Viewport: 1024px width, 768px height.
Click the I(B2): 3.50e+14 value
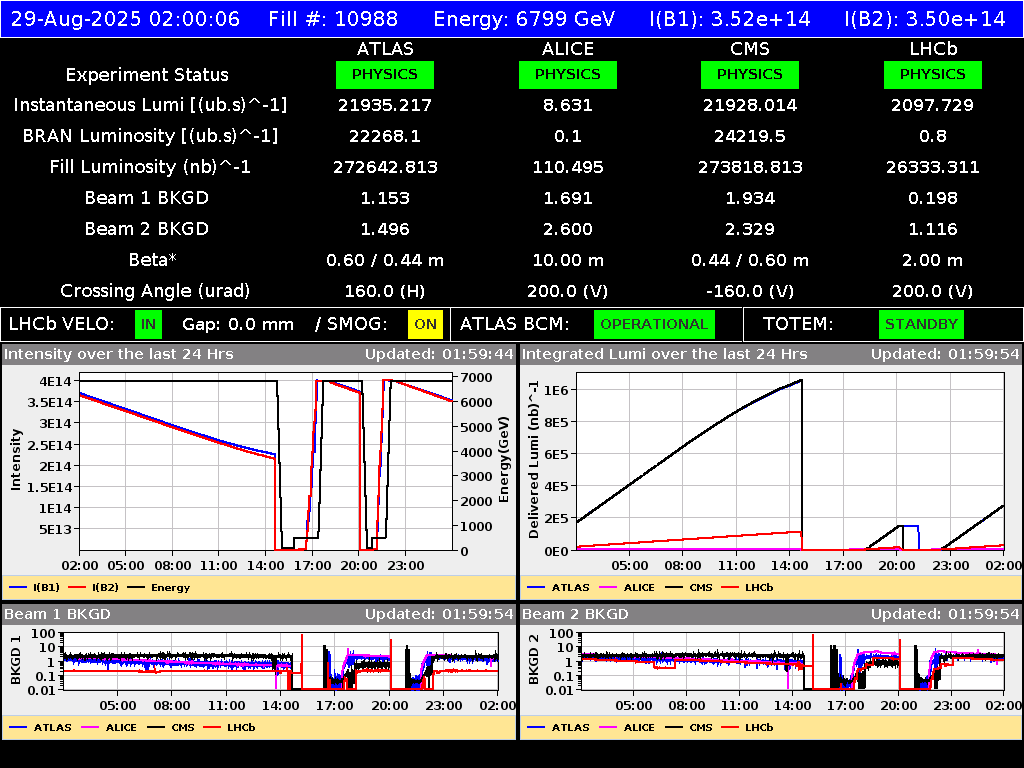925,18
